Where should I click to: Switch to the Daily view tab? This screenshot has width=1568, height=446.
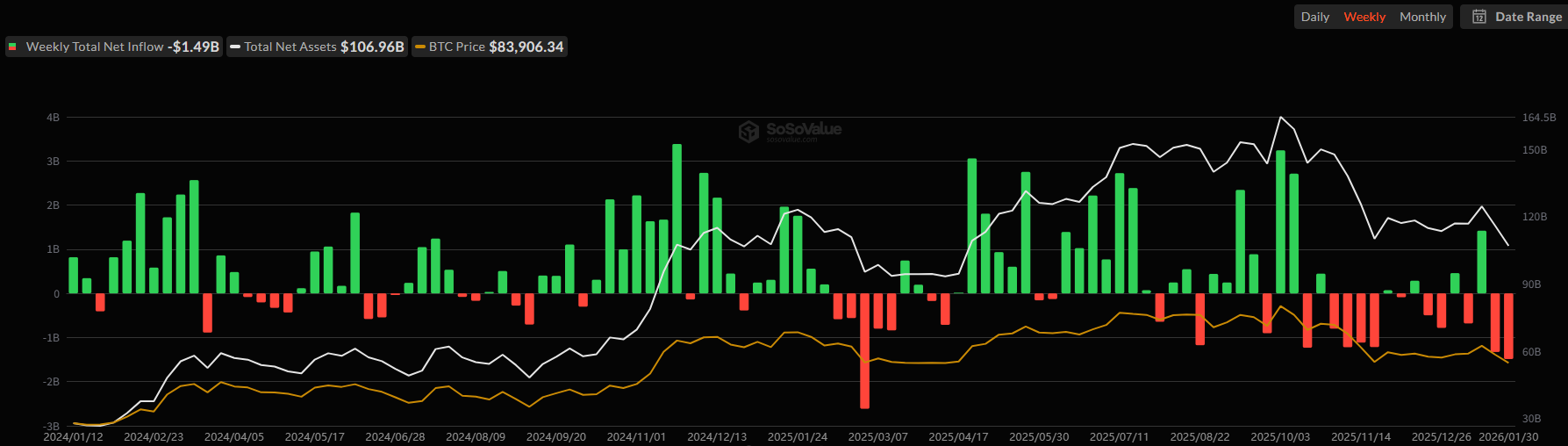[x=1314, y=17]
